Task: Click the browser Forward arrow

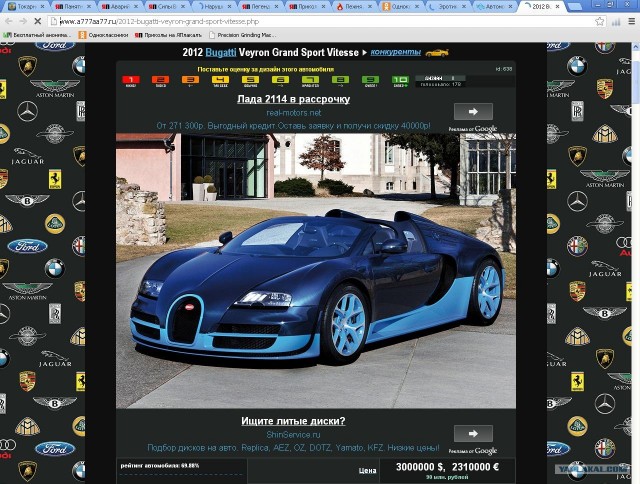Action: tap(23, 21)
